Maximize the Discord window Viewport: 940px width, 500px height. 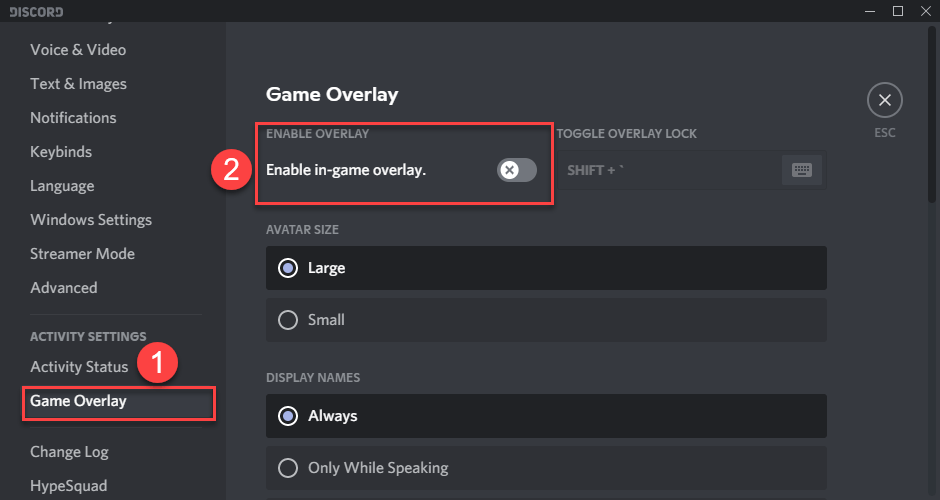point(897,11)
